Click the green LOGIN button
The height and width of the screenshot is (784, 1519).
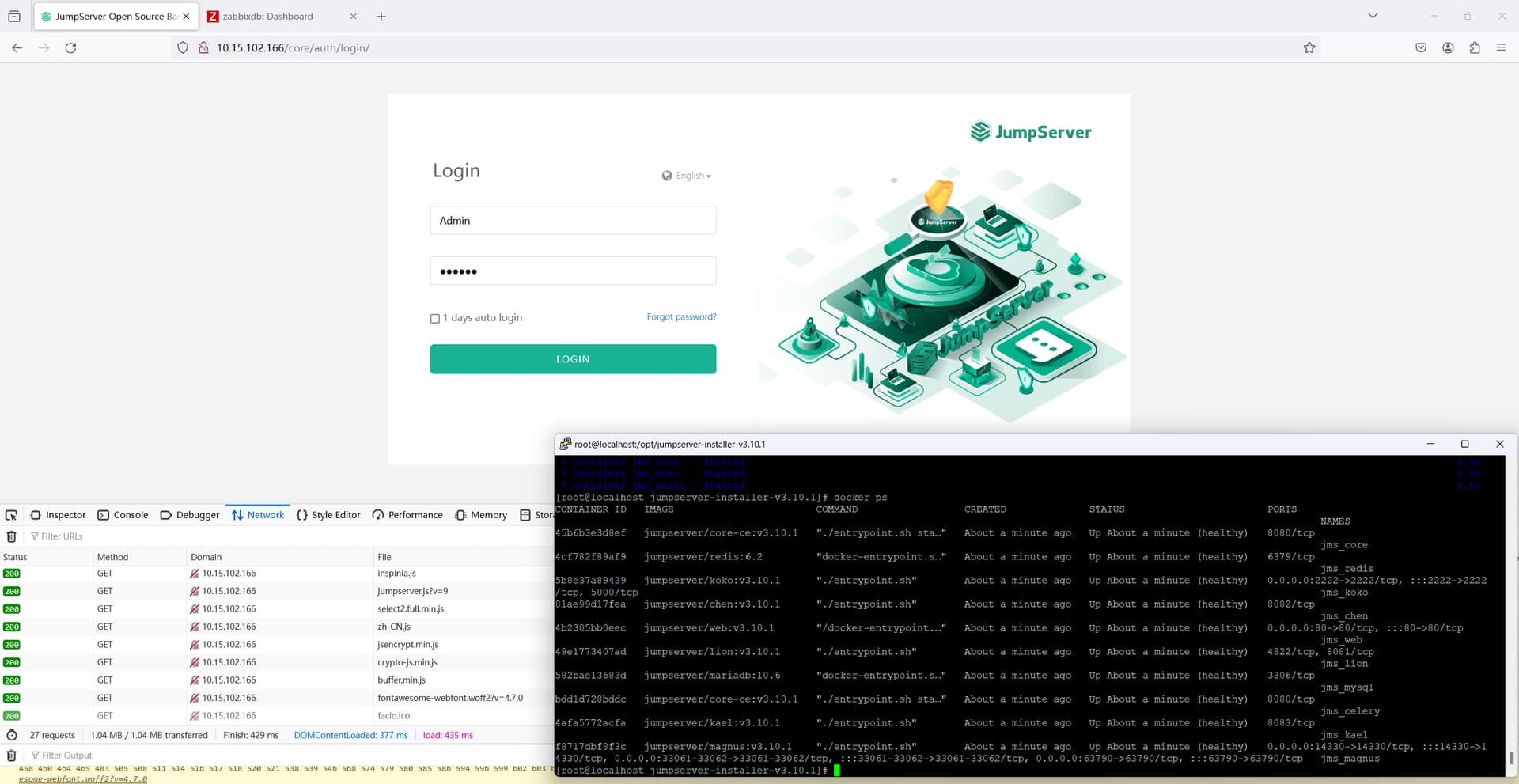[573, 359]
